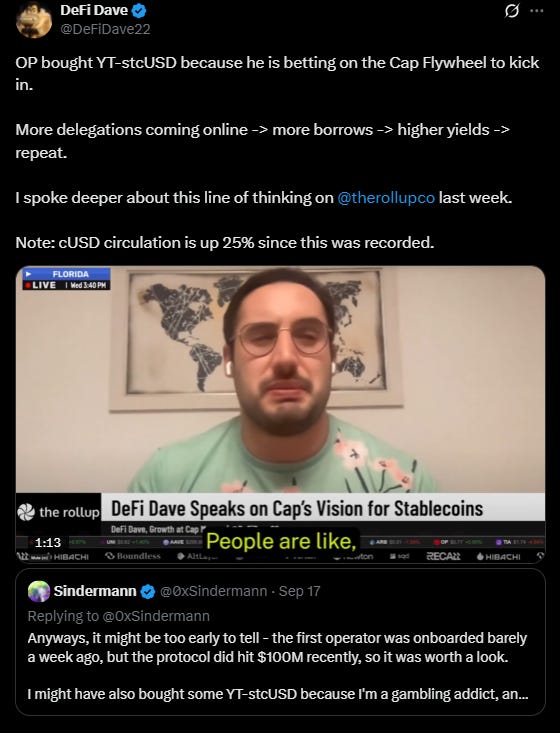This screenshot has width=560, height=733.
Task: Open Sindermann's profile avatar
Action: 39,591
